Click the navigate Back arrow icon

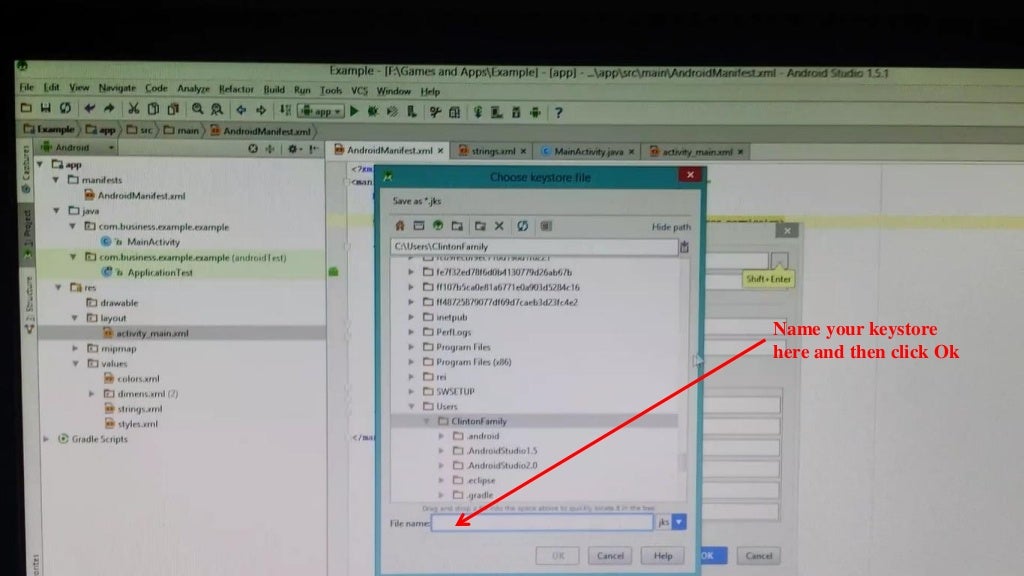coord(241,110)
